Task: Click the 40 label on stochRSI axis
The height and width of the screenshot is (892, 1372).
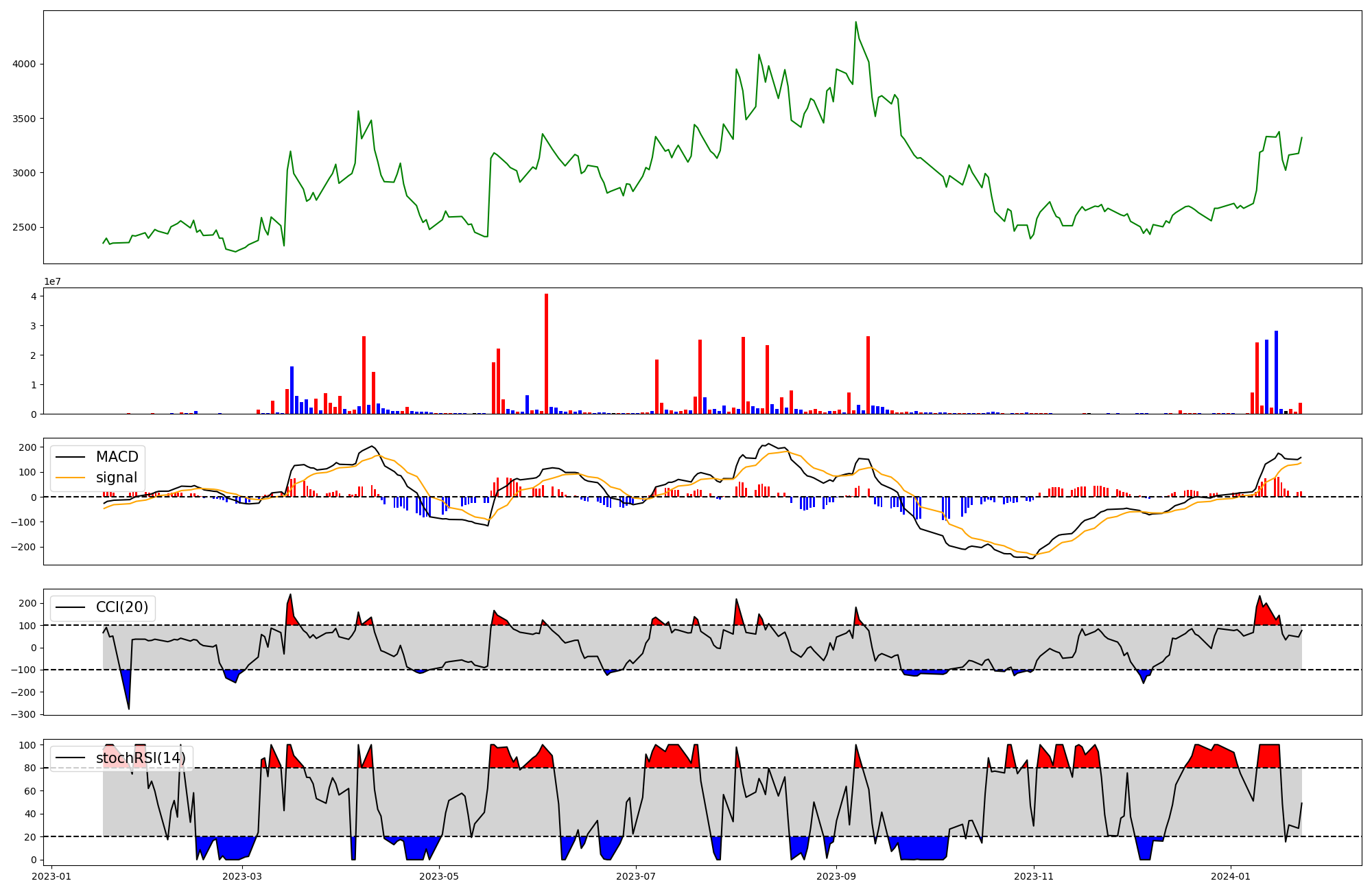Action: click(x=30, y=814)
